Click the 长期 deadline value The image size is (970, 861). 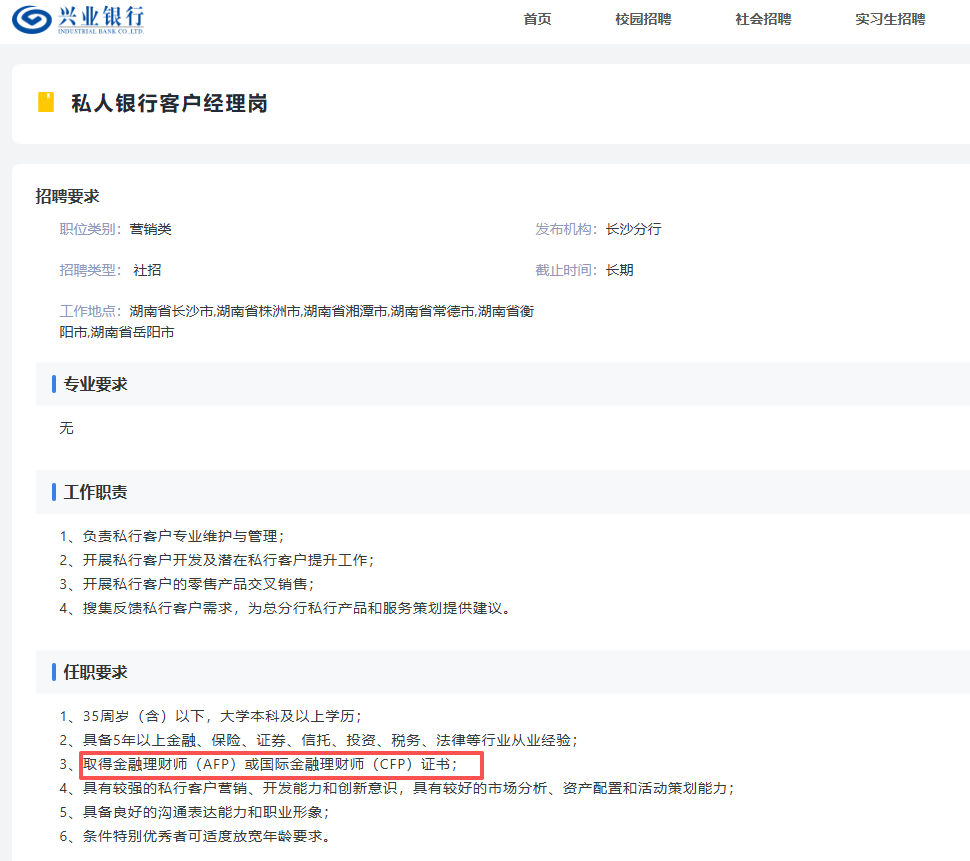[x=619, y=270]
